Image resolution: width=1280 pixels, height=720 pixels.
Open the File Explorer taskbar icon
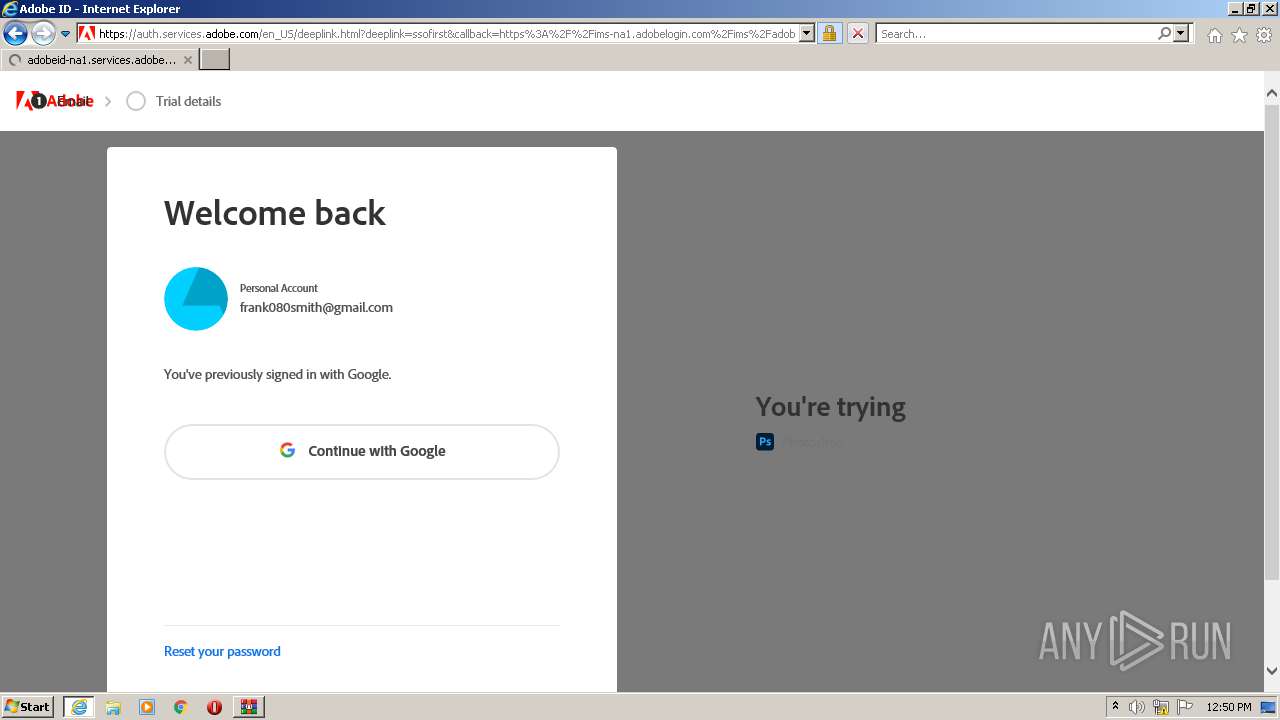(113, 707)
